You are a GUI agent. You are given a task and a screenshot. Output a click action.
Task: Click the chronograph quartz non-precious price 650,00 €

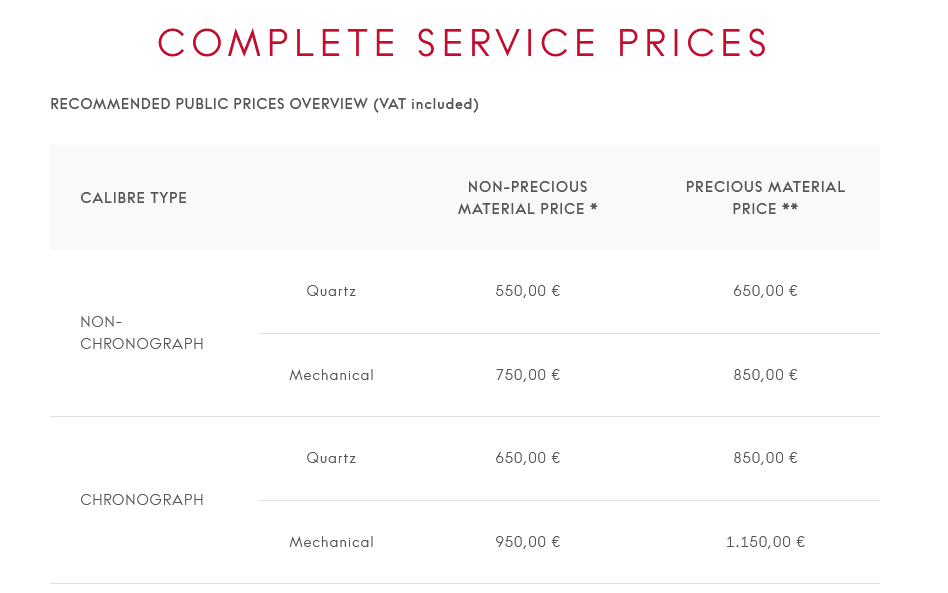[527, 458]
